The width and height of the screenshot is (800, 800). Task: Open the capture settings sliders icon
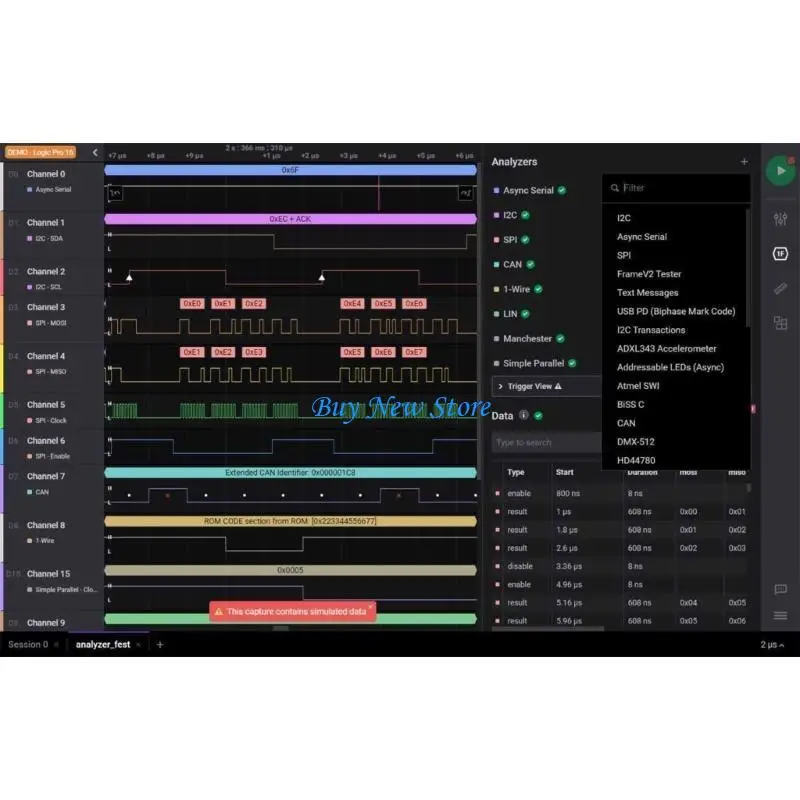(781, 220)
